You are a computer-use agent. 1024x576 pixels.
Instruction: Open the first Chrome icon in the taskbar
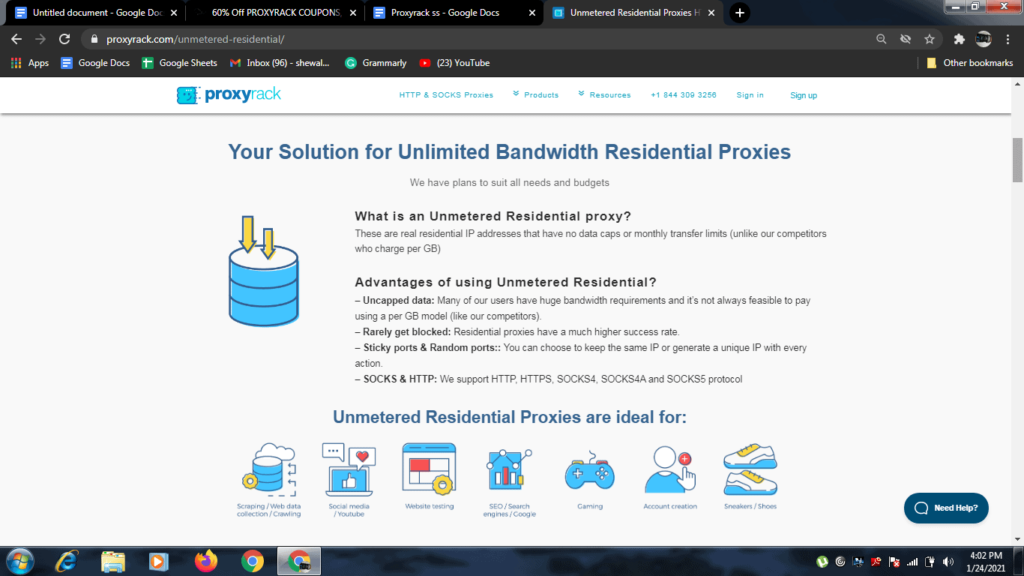pyautogui.click(x=252, y=561)
